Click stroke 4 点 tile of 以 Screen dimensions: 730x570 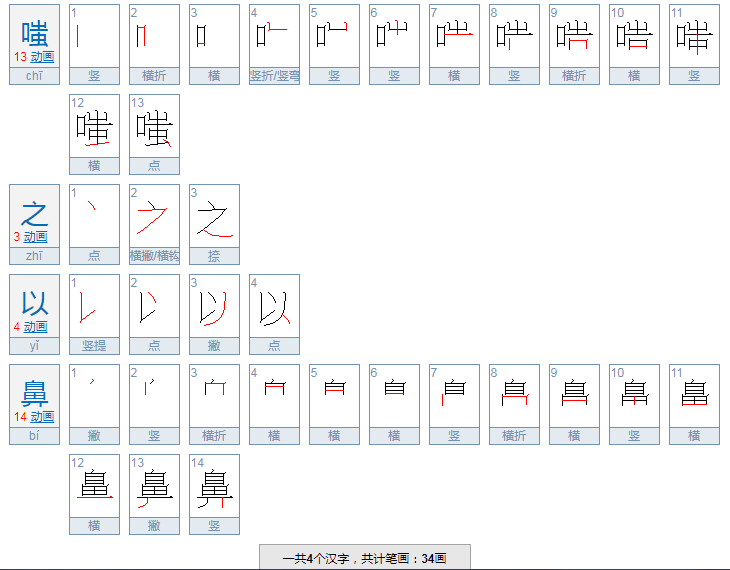(x=274, y=308)
